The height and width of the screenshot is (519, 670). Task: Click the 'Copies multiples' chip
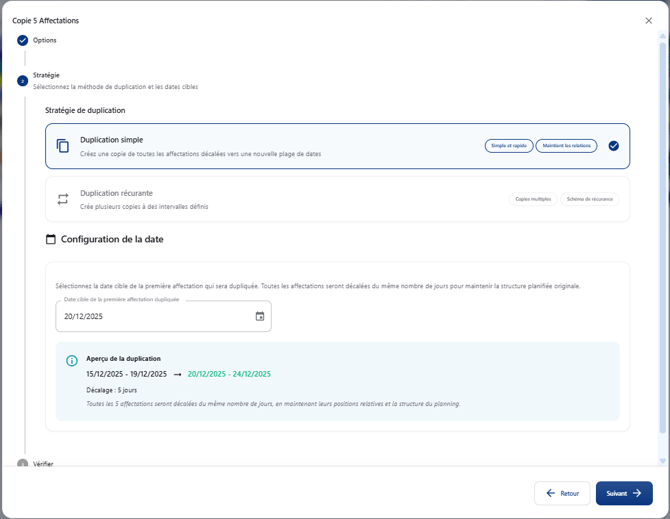tap(533, 199)
